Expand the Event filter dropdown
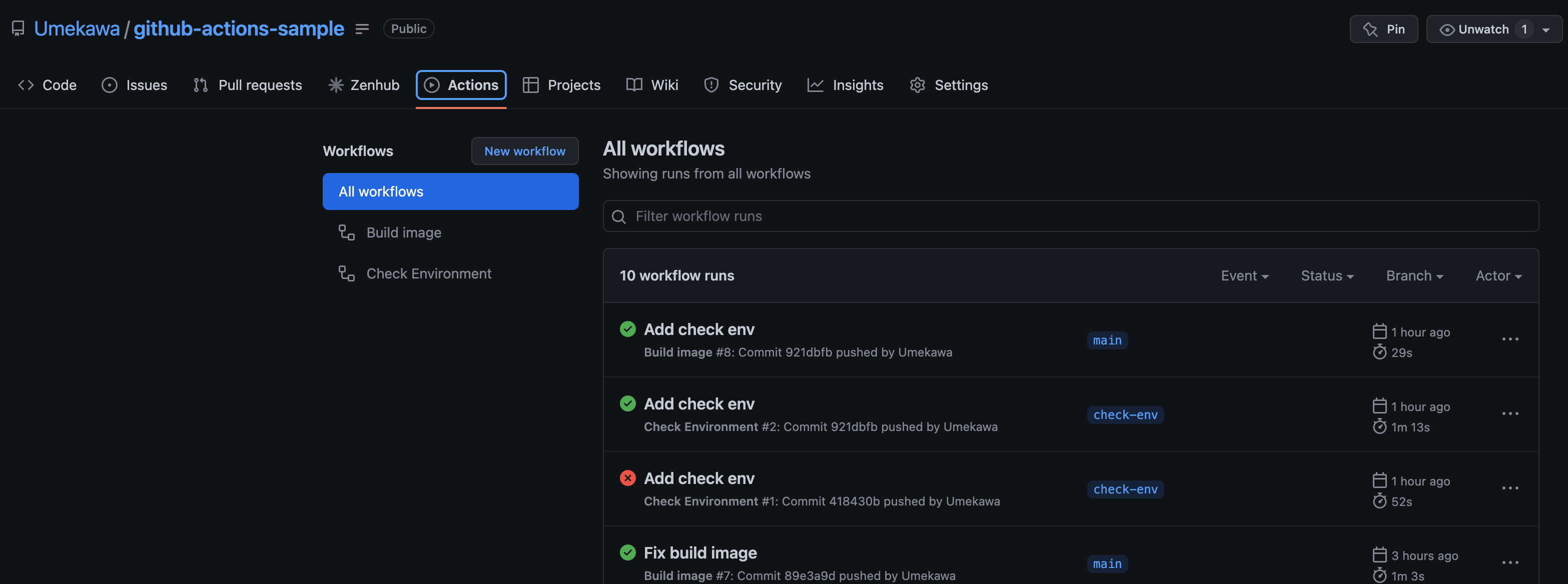Viewport: 1568px width, 584px height. click(1244, 275)
